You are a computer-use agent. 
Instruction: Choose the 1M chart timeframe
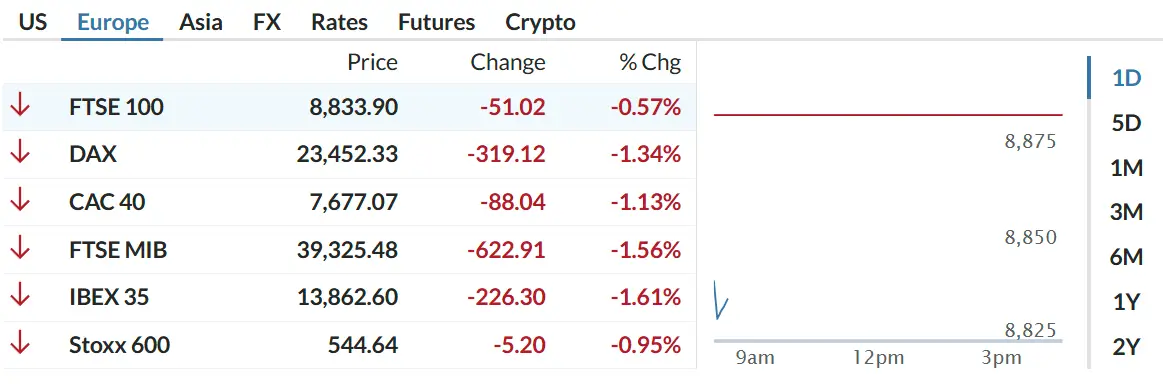[x=1126, y=168]
